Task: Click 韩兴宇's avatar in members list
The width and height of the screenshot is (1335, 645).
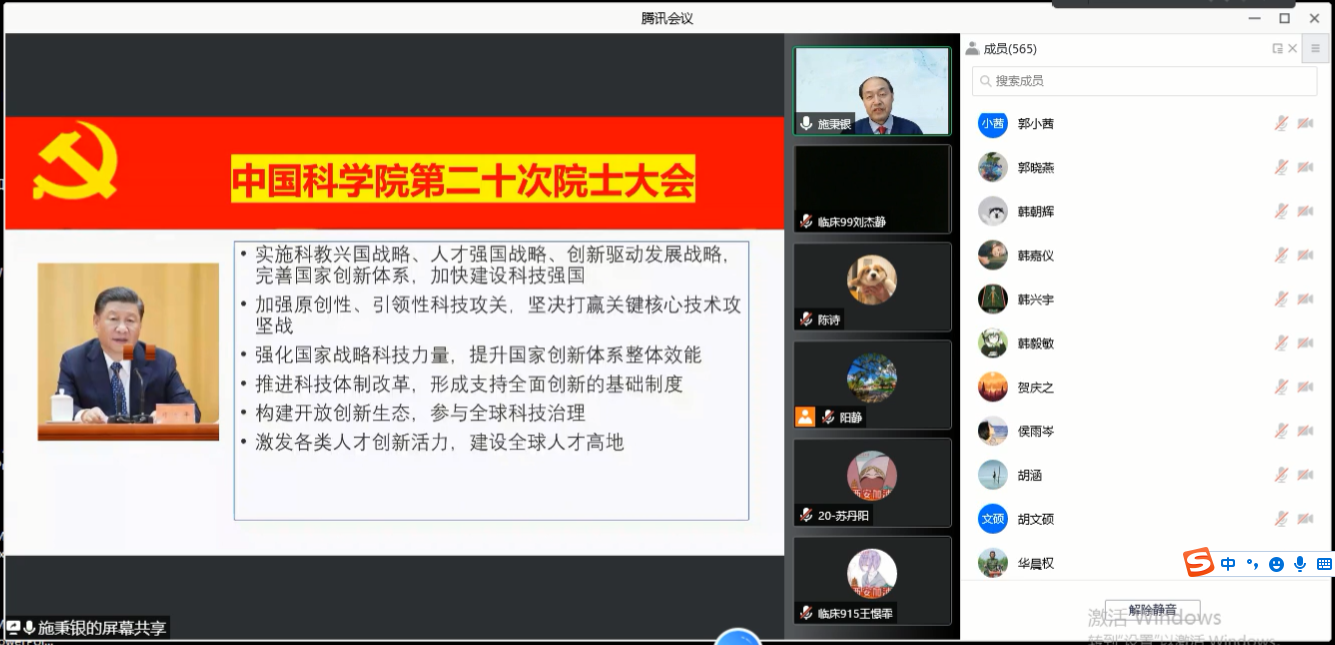Action: (x=993, y=300)
